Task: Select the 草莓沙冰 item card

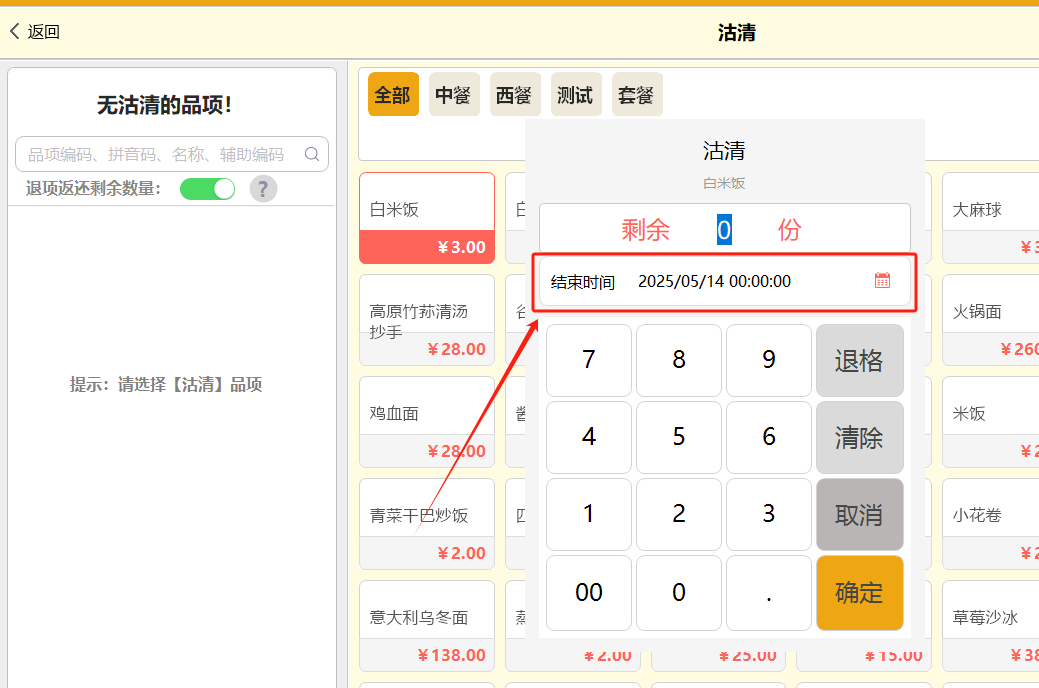Action: click(991, 626)
